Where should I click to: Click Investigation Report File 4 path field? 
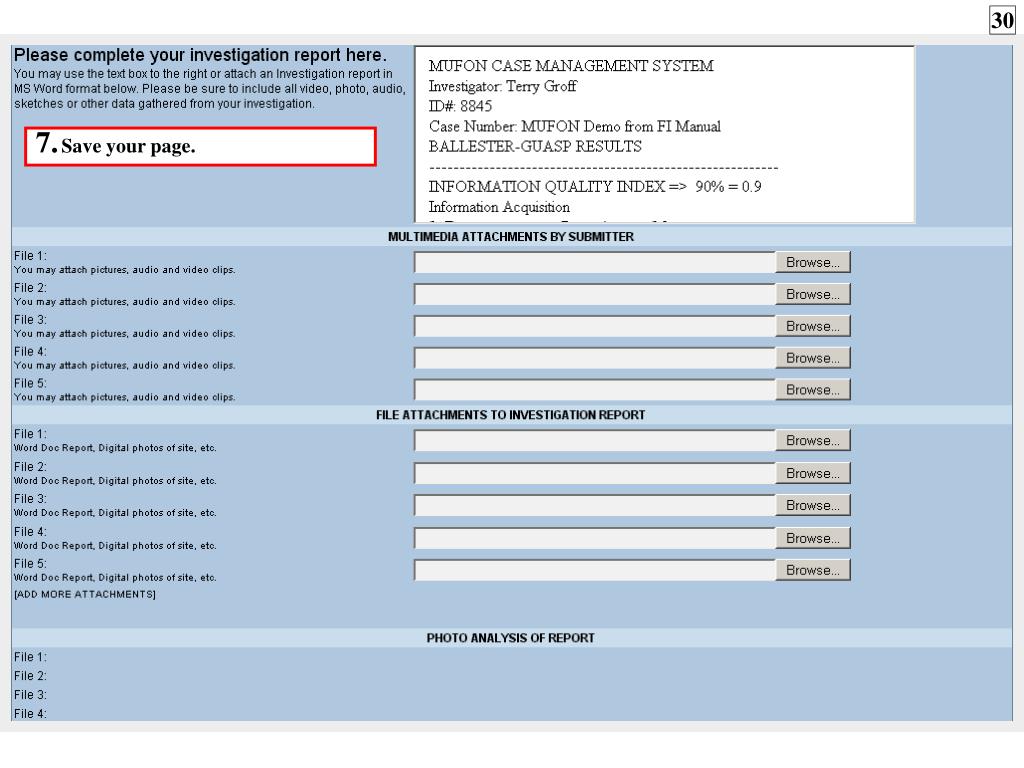tap(594, 538)
